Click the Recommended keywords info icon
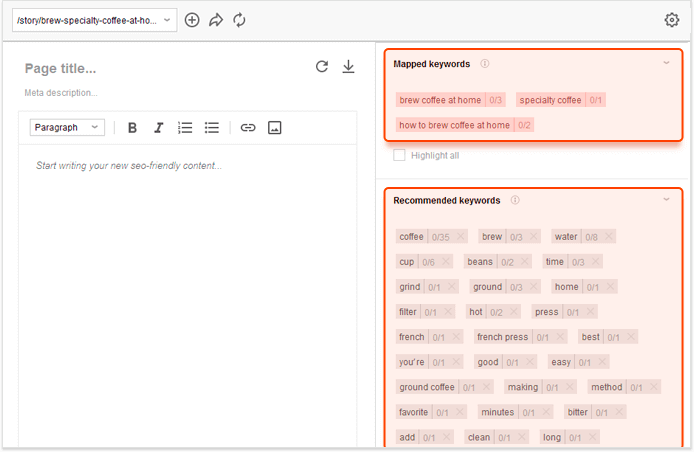This screenshot has width=694, height=452. click(x=515, y=200)
